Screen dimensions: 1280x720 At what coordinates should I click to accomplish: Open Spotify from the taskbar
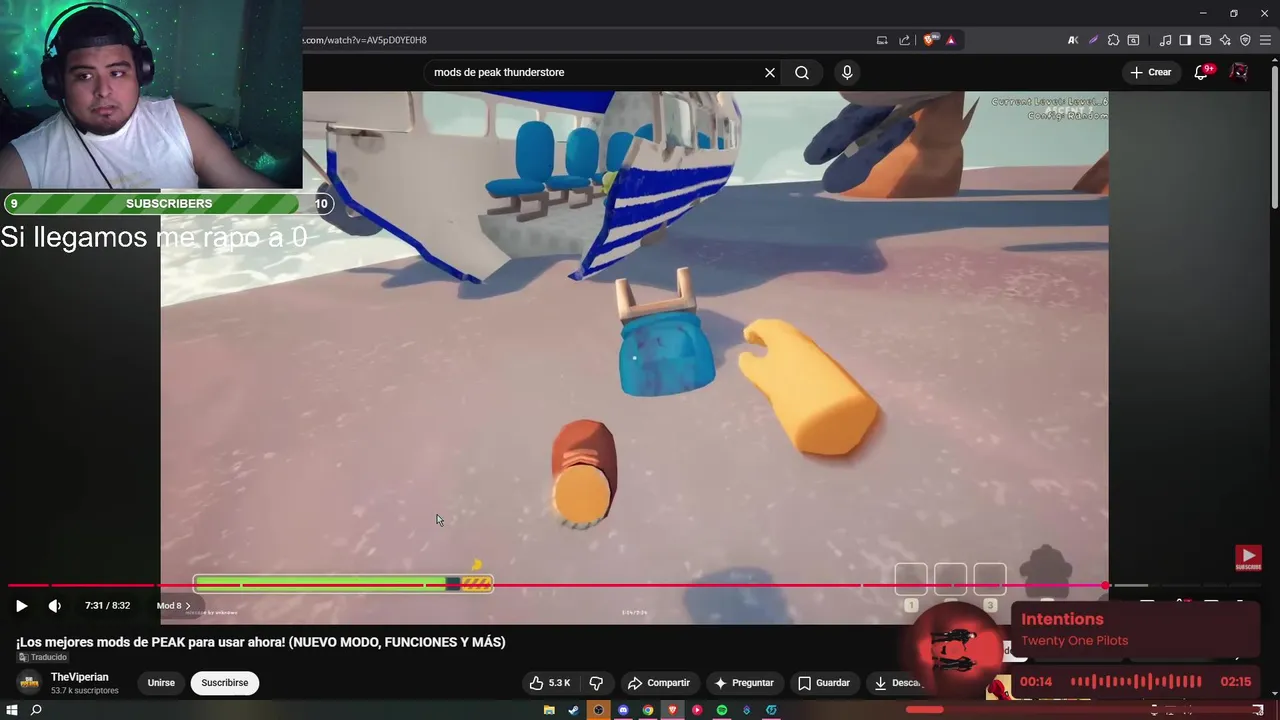[x=722, y=710]
